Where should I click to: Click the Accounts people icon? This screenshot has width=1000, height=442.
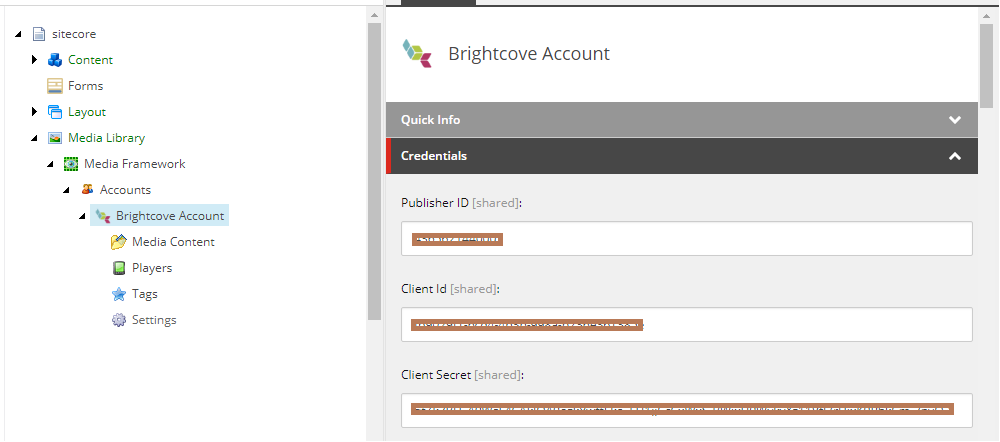tap(87, 189)
